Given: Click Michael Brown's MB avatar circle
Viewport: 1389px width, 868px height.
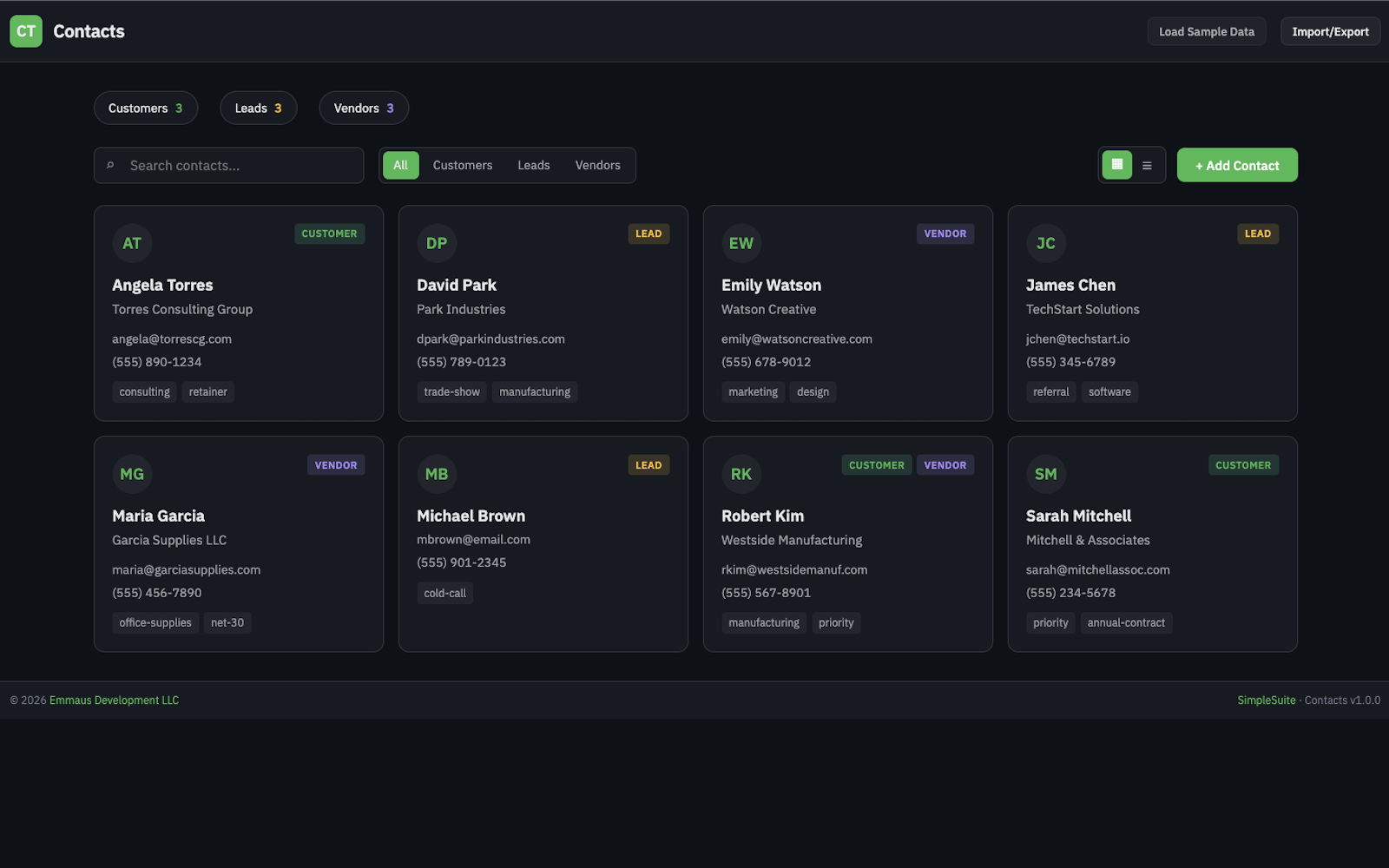Looking at the screenshot, I should [437, 474].
